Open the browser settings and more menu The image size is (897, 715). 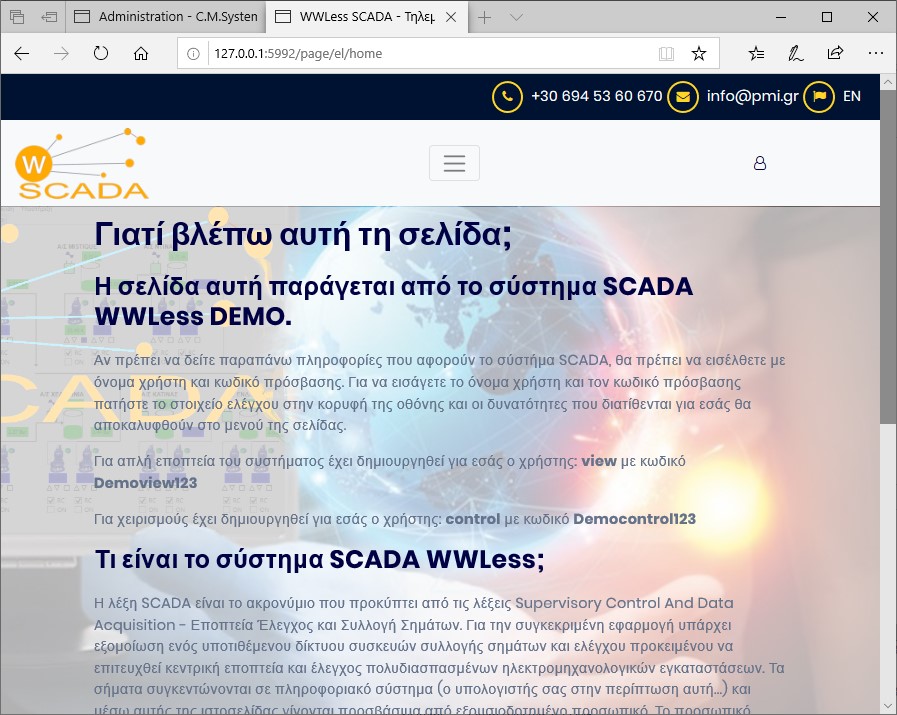tap(875, 54)
